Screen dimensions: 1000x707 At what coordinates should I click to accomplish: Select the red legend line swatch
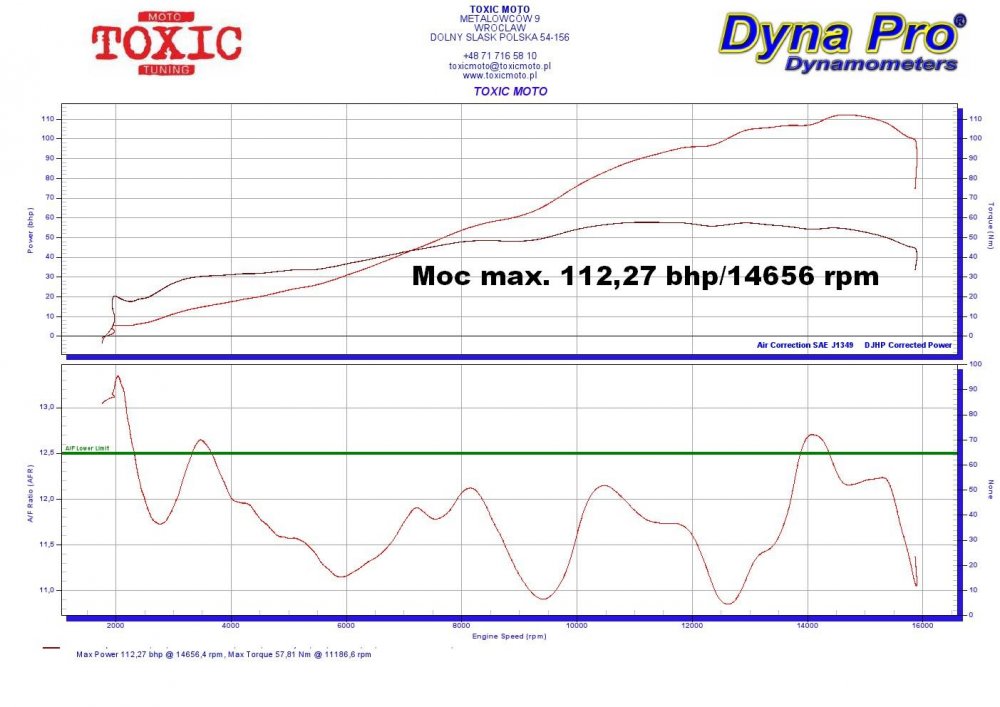pos(54,647)
